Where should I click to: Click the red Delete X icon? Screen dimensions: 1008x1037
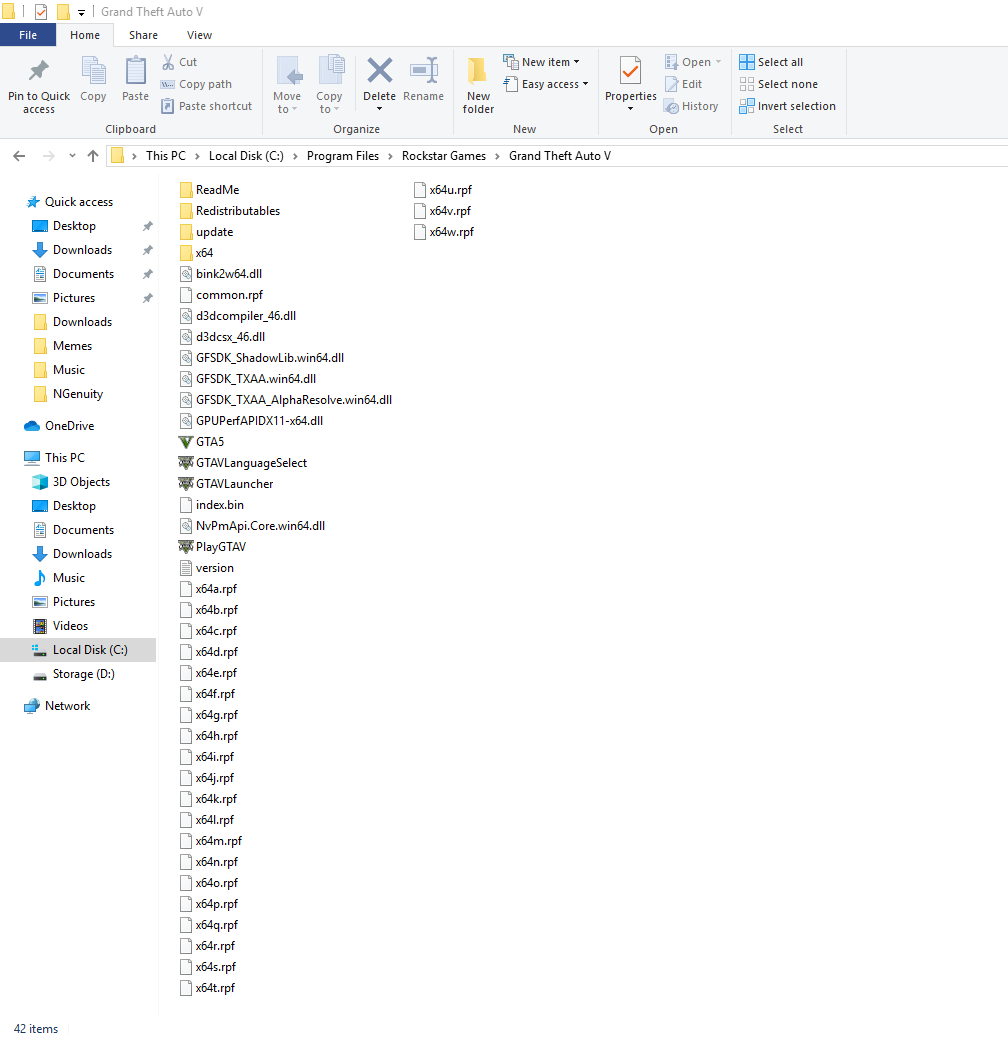[380, 71]
